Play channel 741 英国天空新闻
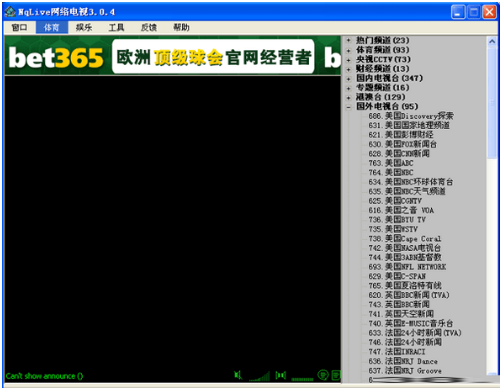The height and width of the screenshot is (390, 502). pyautogui.click(x=401, y=314)
